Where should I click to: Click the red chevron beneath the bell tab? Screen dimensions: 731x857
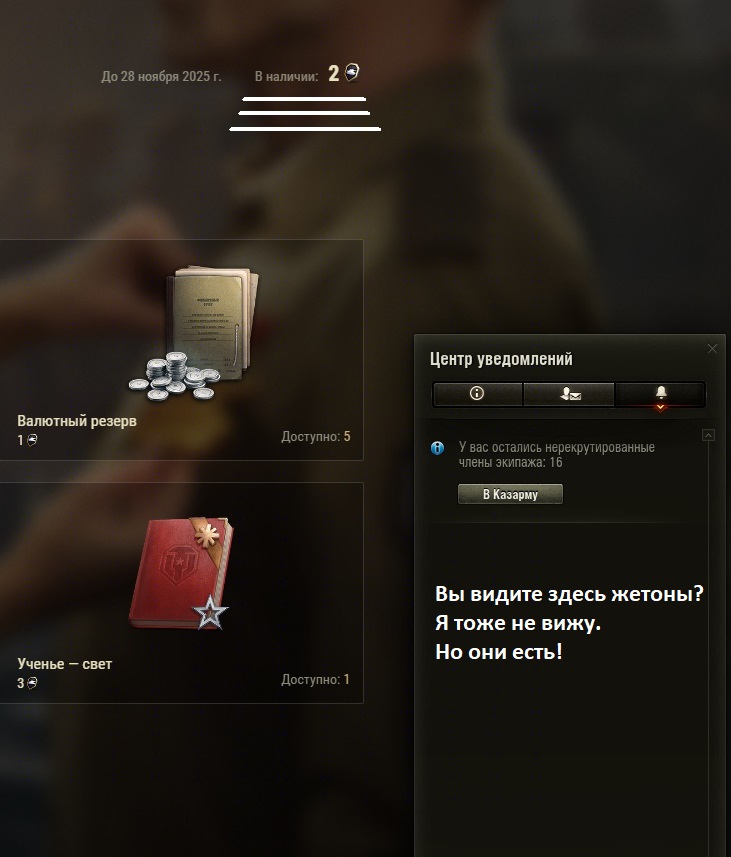660,408
